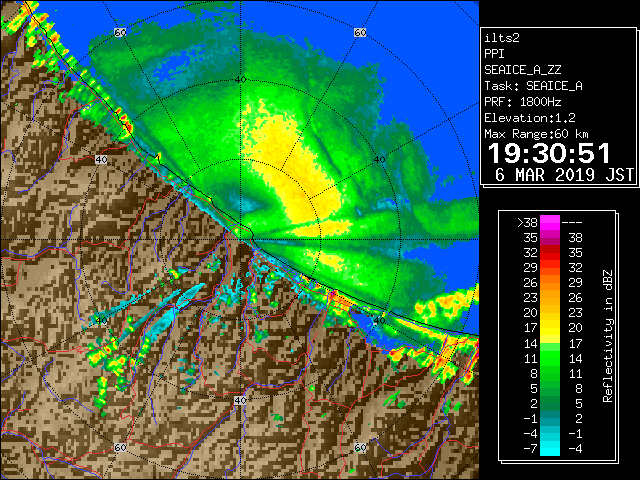Click the 19:30:51 timestamp
Viewport: 640px width, 480px height.
coord(549,153)
